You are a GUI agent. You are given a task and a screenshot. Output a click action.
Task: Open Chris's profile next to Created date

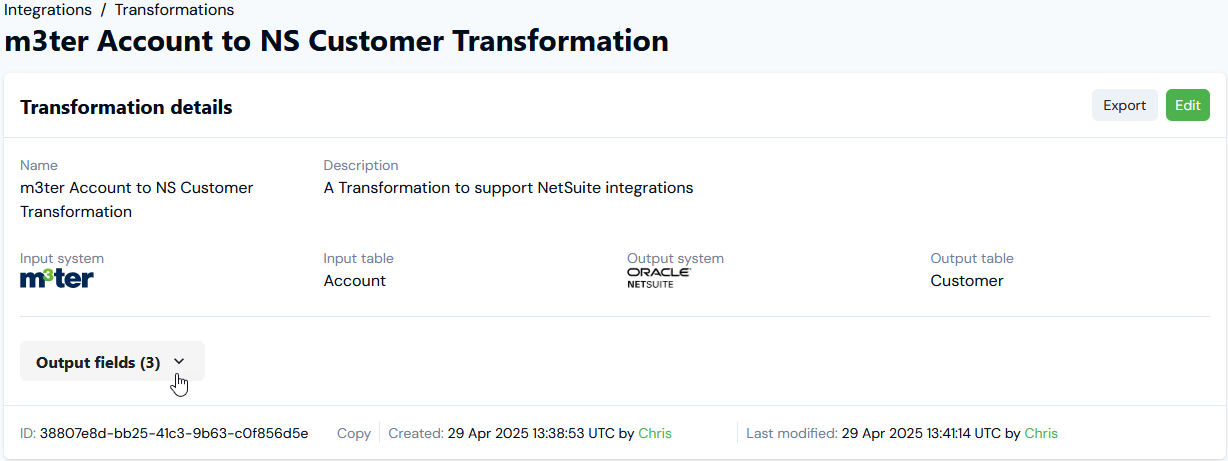tap(655, 433)
